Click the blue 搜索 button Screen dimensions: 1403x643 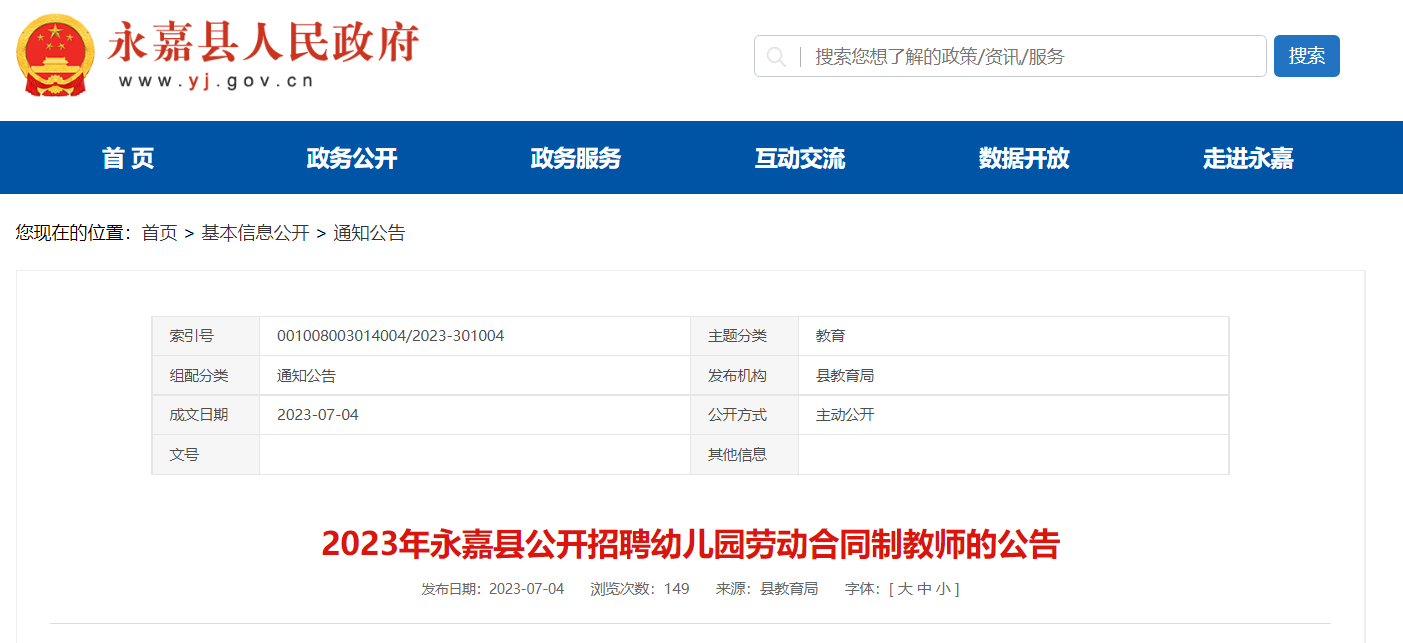(1306, 56)
